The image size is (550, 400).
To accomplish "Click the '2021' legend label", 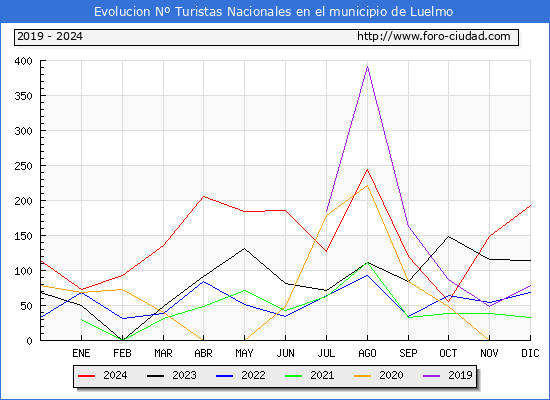I will (322, 375).
